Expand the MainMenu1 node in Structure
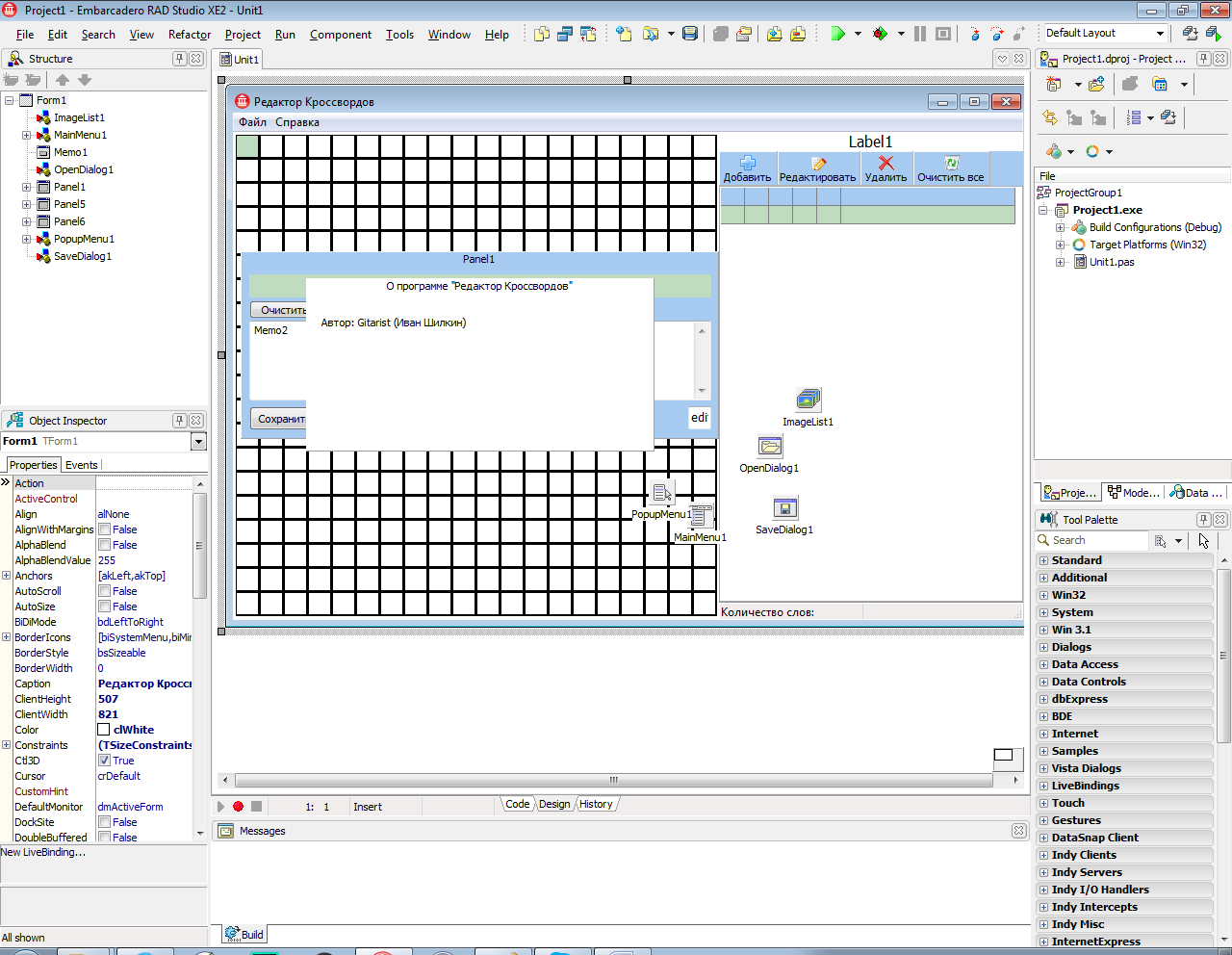 tap(27, 135)
